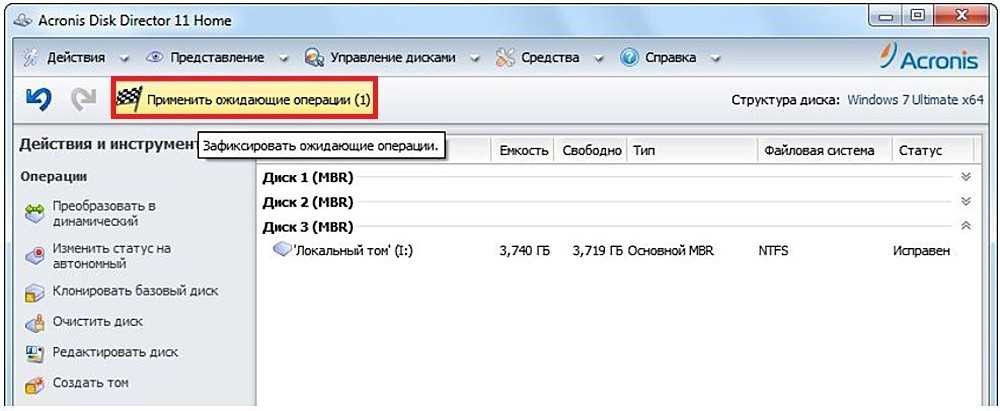Click the Средства tools icon
Image resolution: width=1000 pixels, height=411 pixels.
(505, 57)
